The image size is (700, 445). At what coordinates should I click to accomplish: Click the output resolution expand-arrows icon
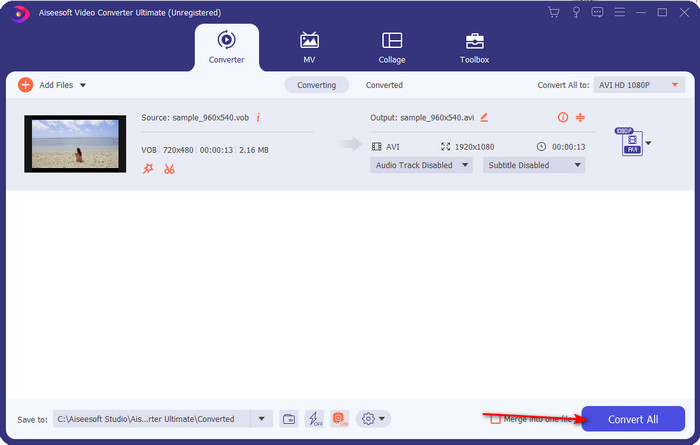tap(445, 146)
